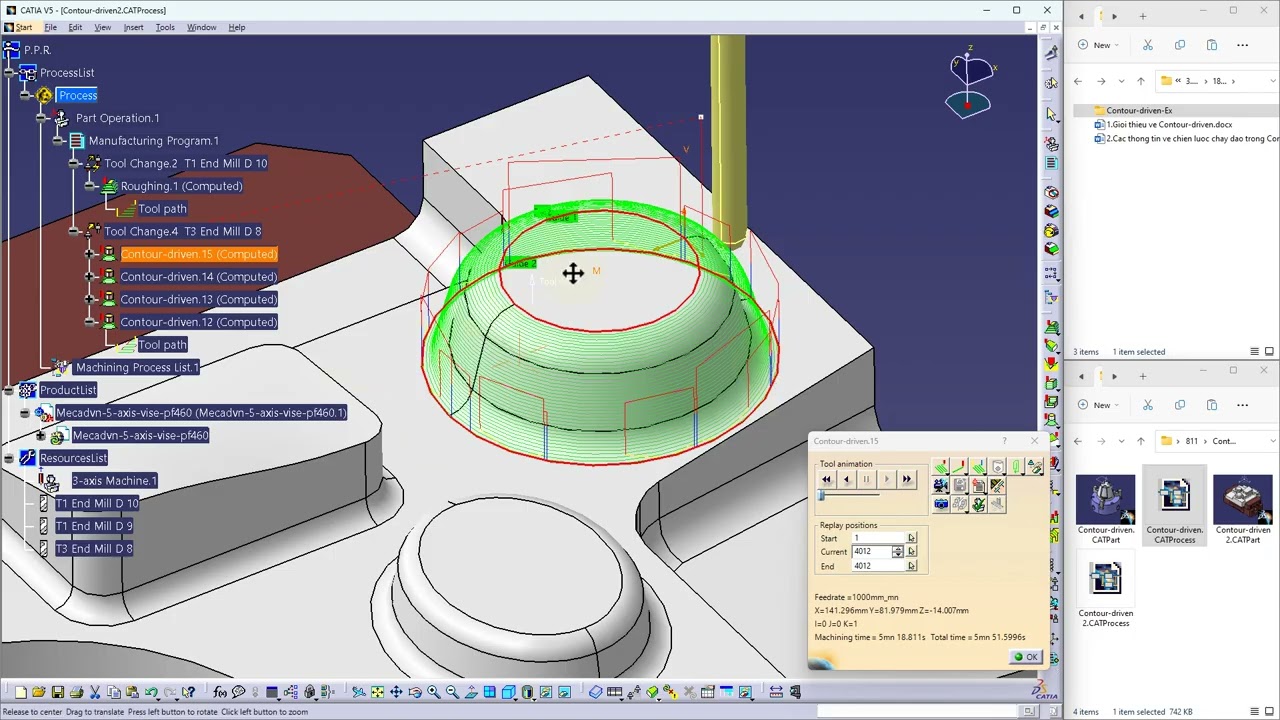Select Mecadvn-5-axis-vise-pf460 product child node

(x=140, y=435)
